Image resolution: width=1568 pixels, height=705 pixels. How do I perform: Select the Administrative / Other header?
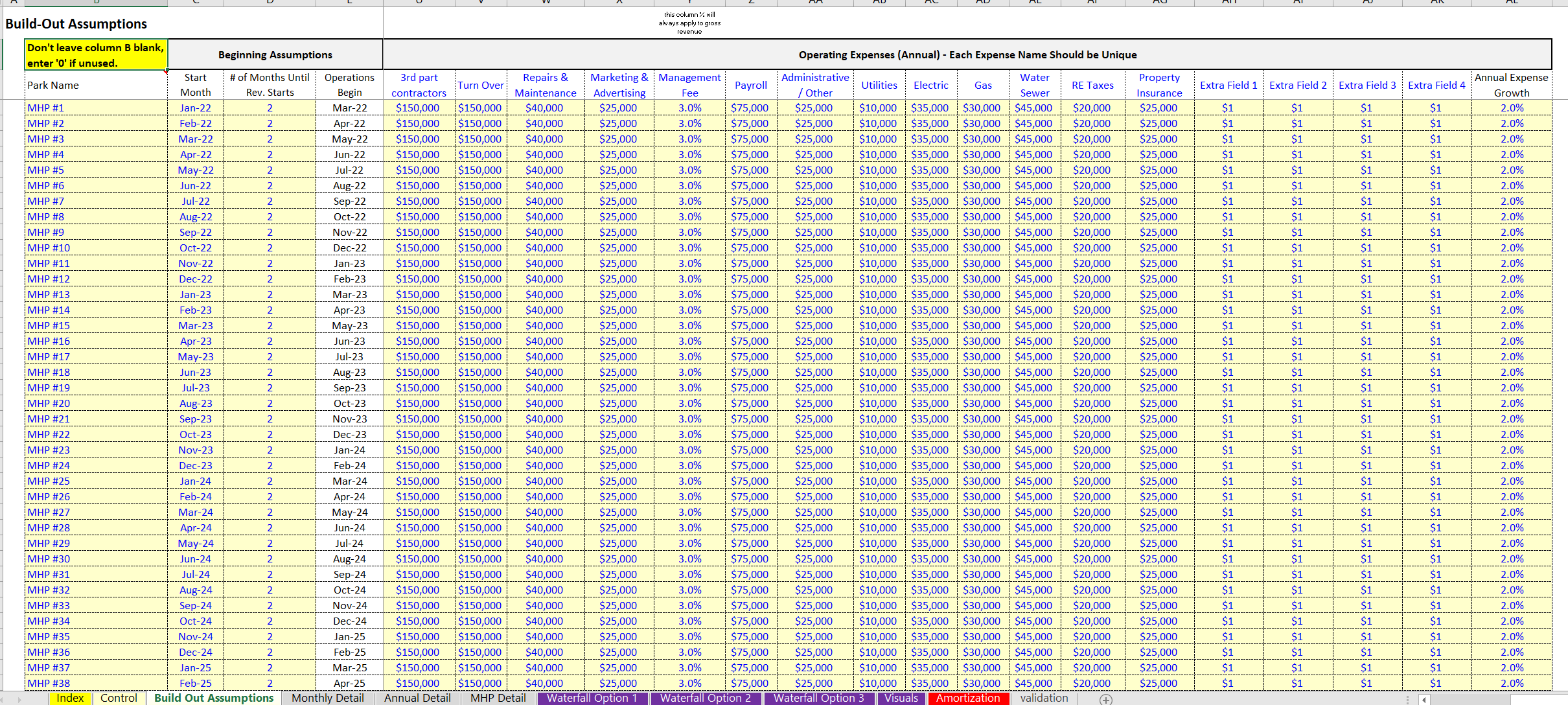[x=815, y=85]
